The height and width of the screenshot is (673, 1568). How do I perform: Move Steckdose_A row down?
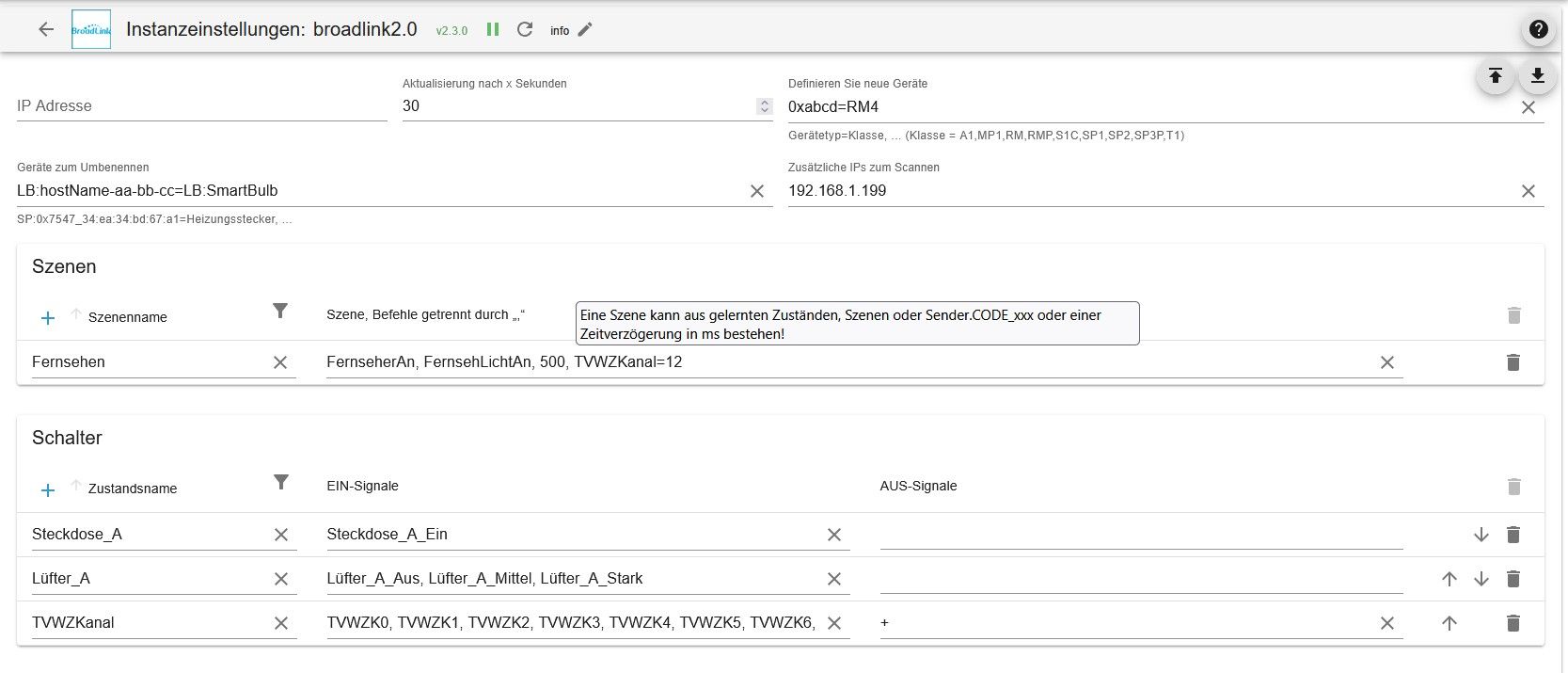[1481, 535]
